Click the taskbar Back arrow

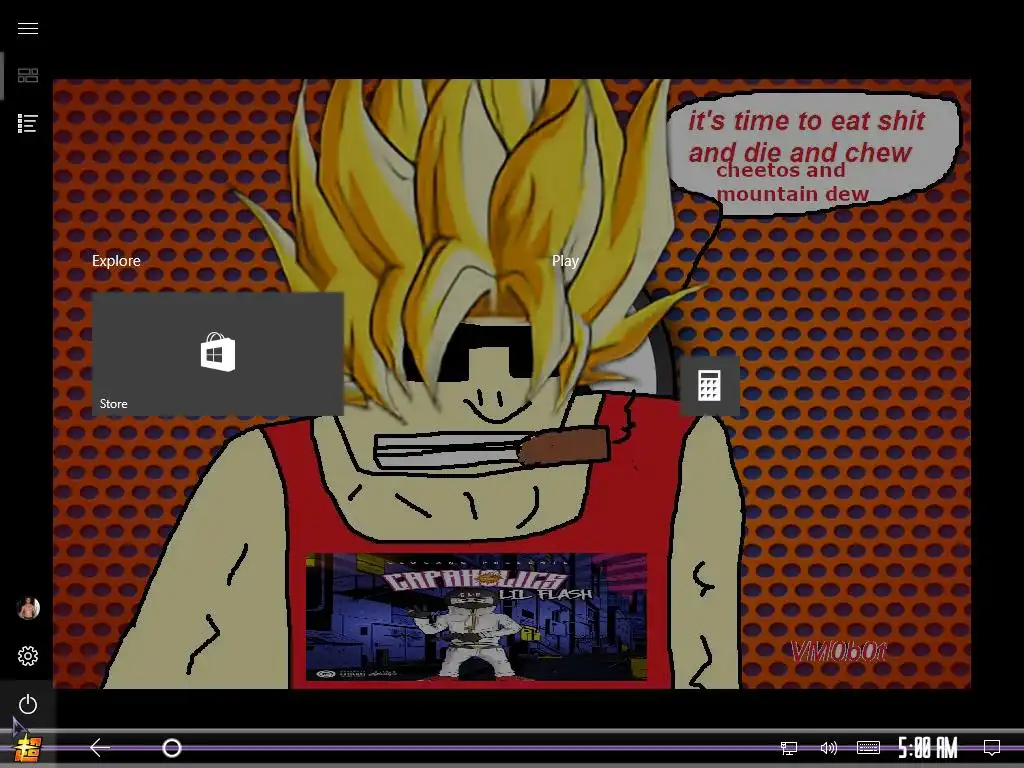99,747
